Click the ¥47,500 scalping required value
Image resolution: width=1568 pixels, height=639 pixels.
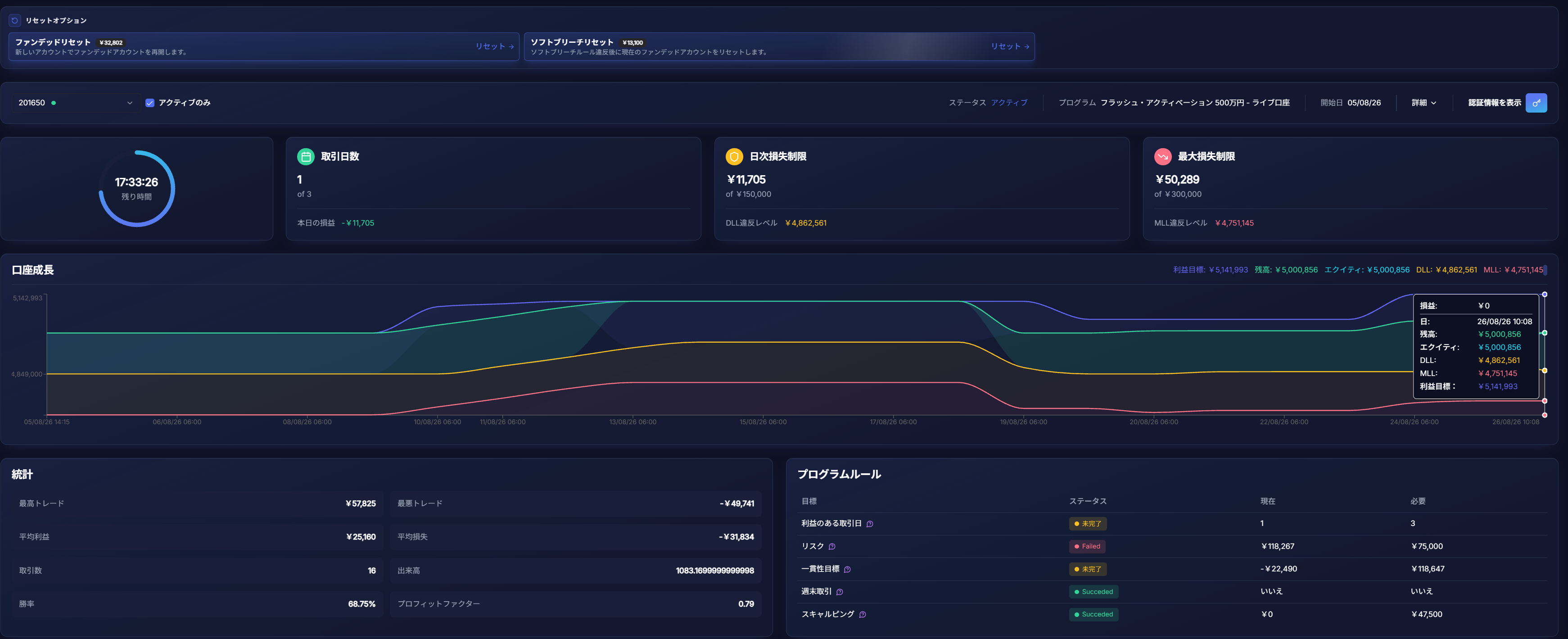pos(1426,614)
